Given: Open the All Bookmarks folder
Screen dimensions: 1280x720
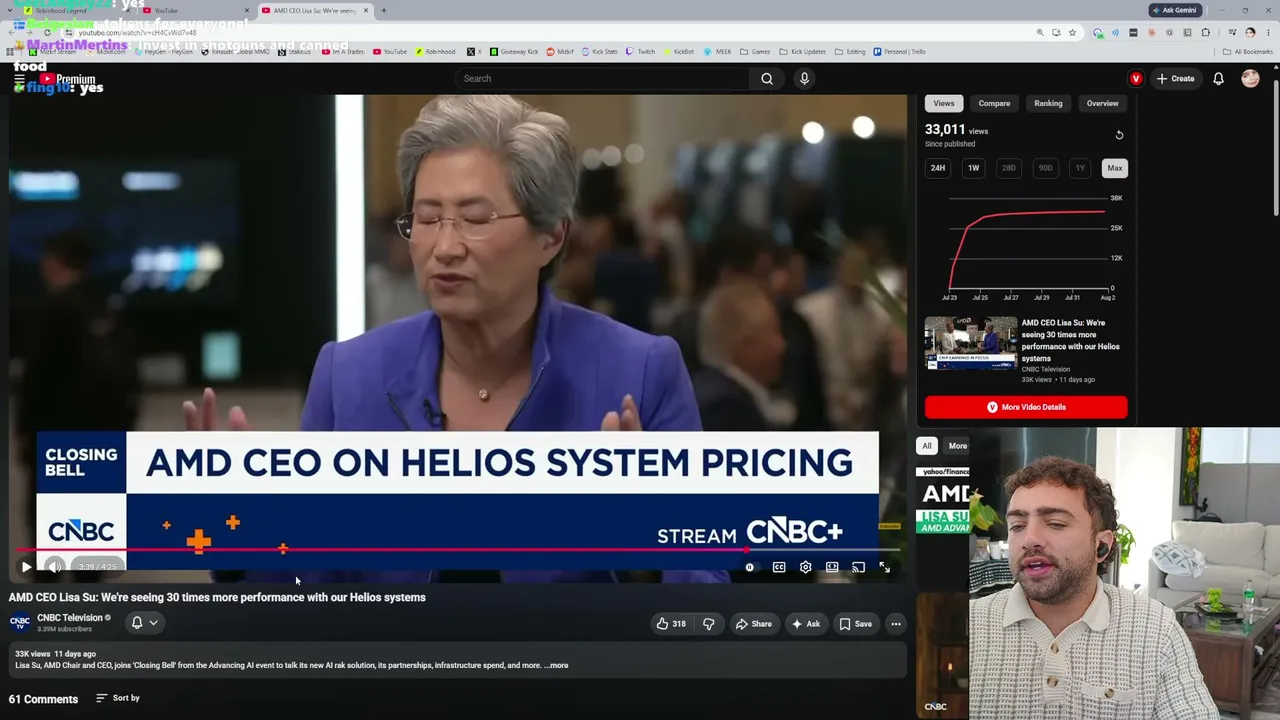Looking at the screenshot, I should click(x=1248, y=52).
